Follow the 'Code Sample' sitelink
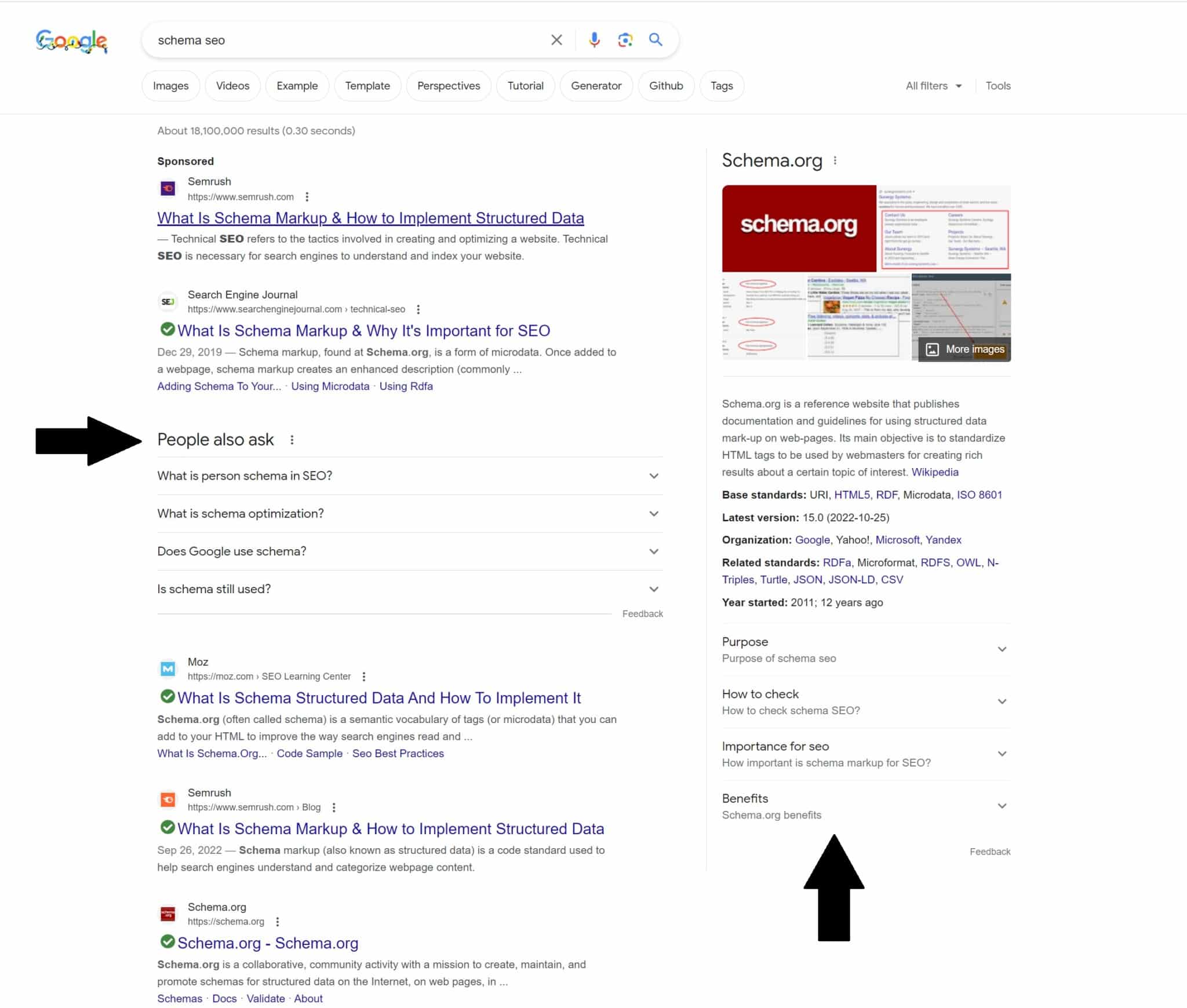This screenshot has height=1008, width=1187. tap(310, 754)
